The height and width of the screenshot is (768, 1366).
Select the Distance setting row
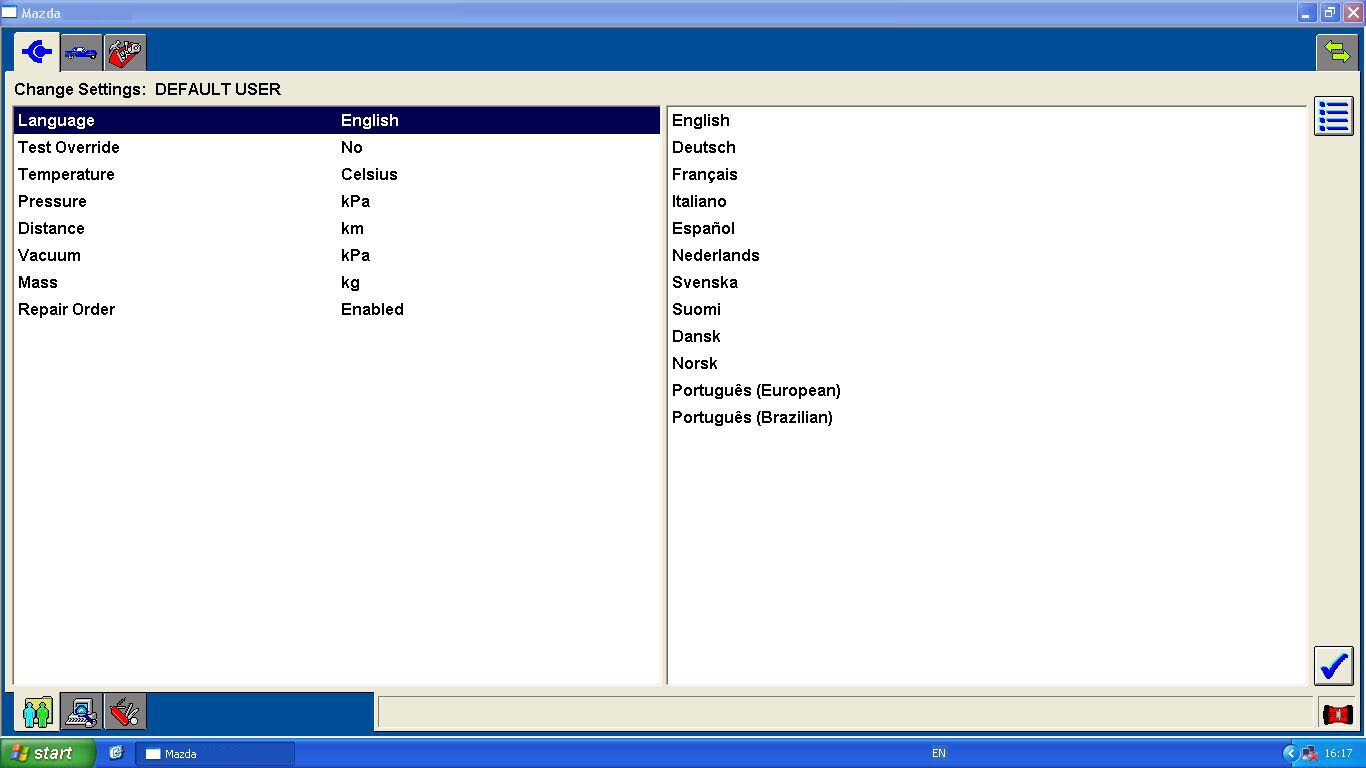pyautogui.click(x=337, y=228)
